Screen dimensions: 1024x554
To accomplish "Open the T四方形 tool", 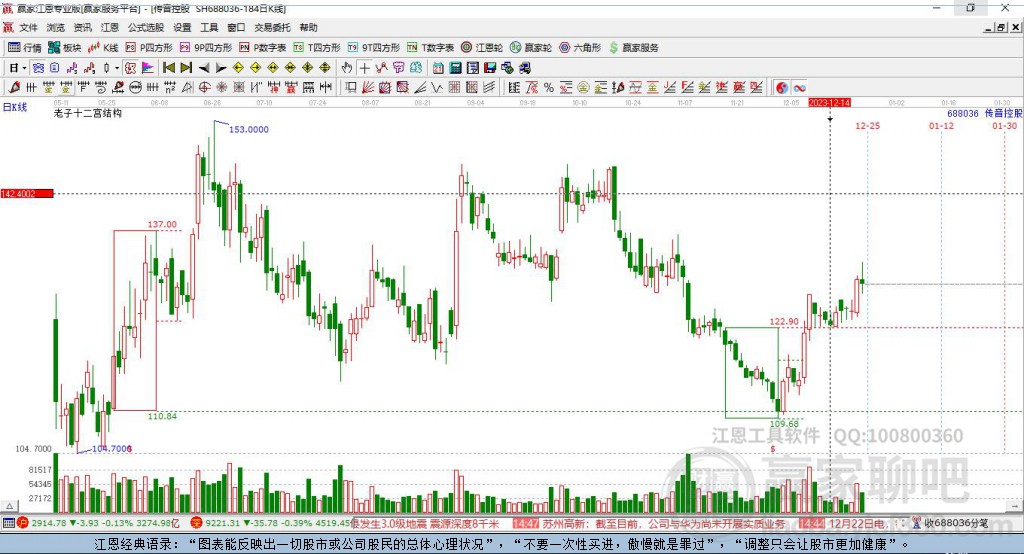I will [x=317, y=48].
